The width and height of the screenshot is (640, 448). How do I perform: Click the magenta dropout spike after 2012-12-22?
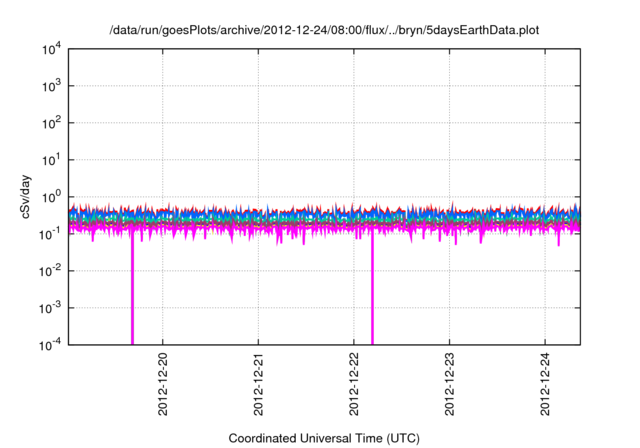(x=372, y=288)
